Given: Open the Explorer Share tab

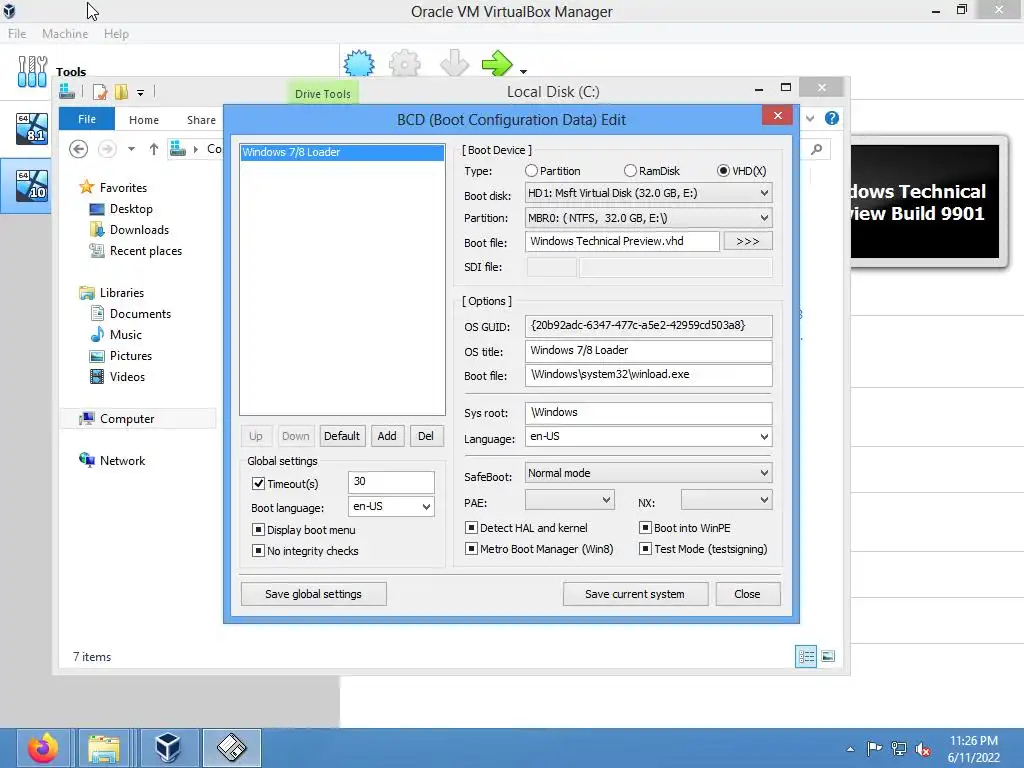Looking at the screenshot, I should (x=201, y=120).
